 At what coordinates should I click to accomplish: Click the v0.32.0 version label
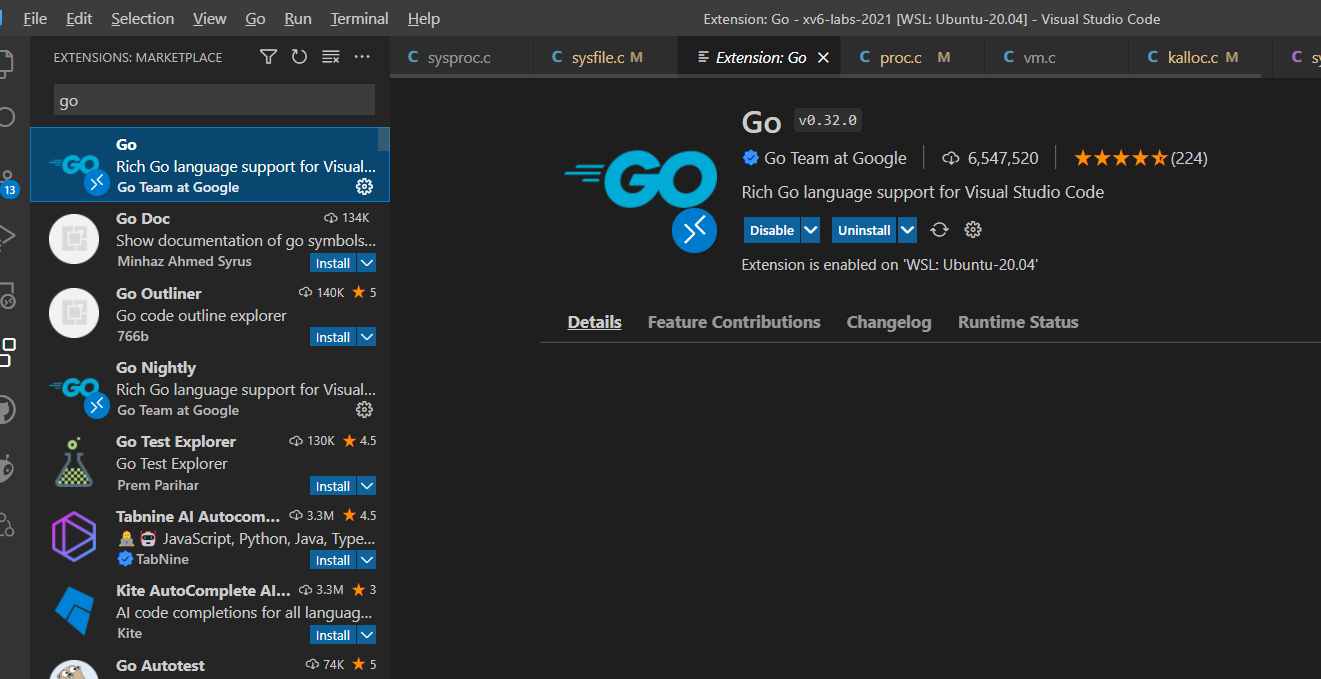[827, 121]
